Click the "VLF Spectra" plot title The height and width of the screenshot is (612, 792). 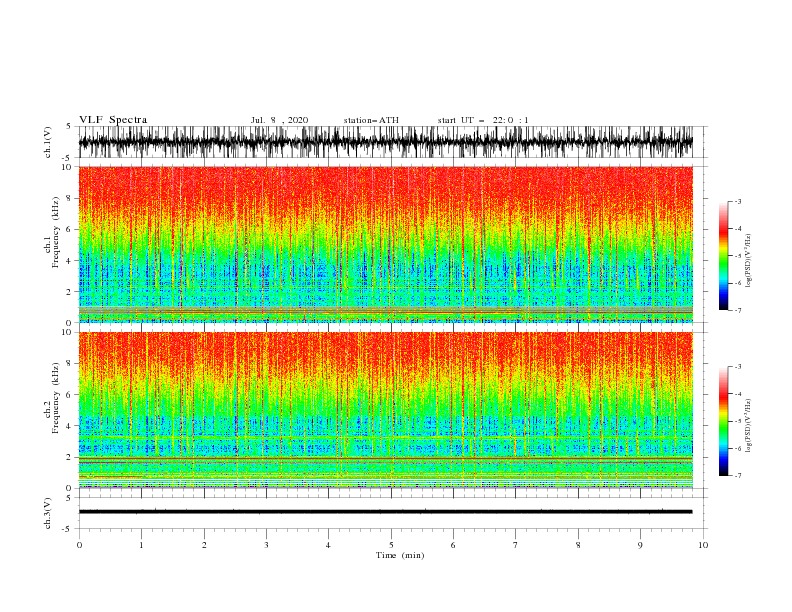pyautogui.click(x=113, y=120)
